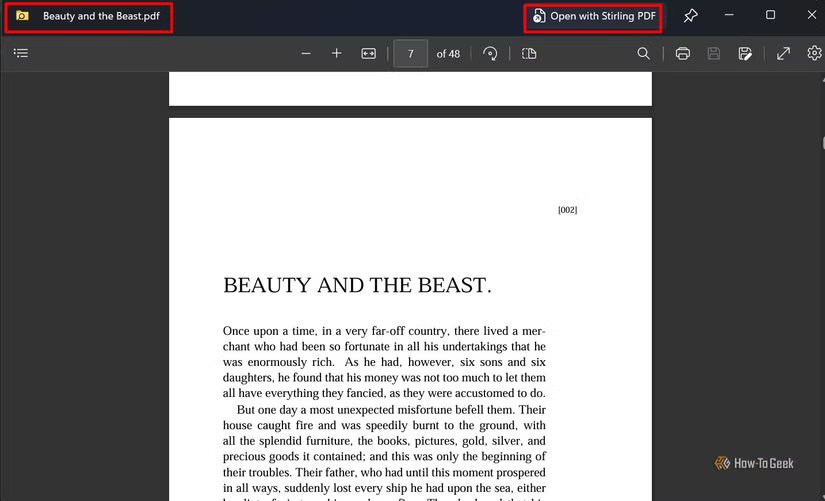Viewport: 825px width, 501px height.
Task: Switch page layout view
Action: coord(529,53)
